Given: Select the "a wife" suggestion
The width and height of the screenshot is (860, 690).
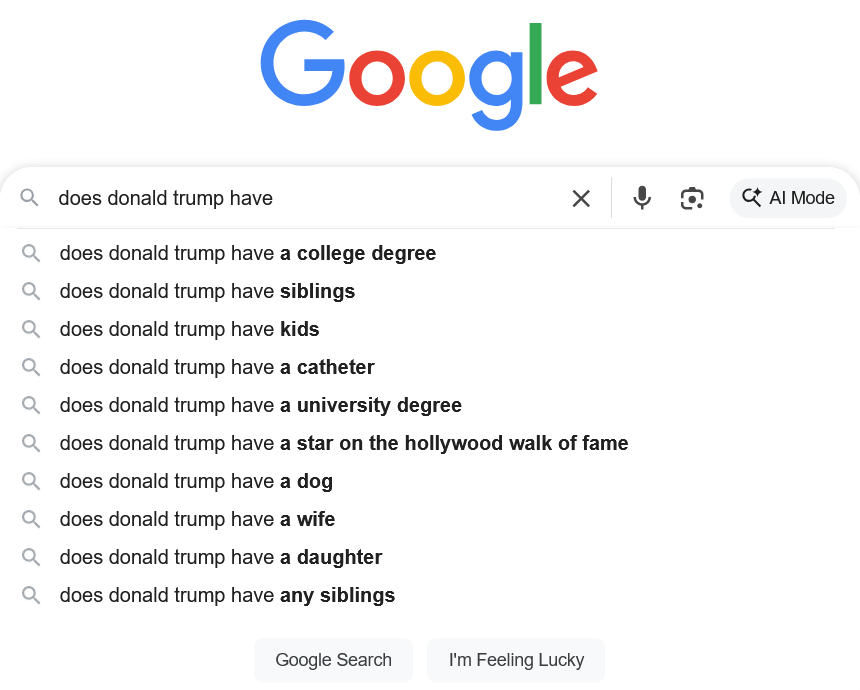Looking at the screenshot, I should tap(197, 519).
